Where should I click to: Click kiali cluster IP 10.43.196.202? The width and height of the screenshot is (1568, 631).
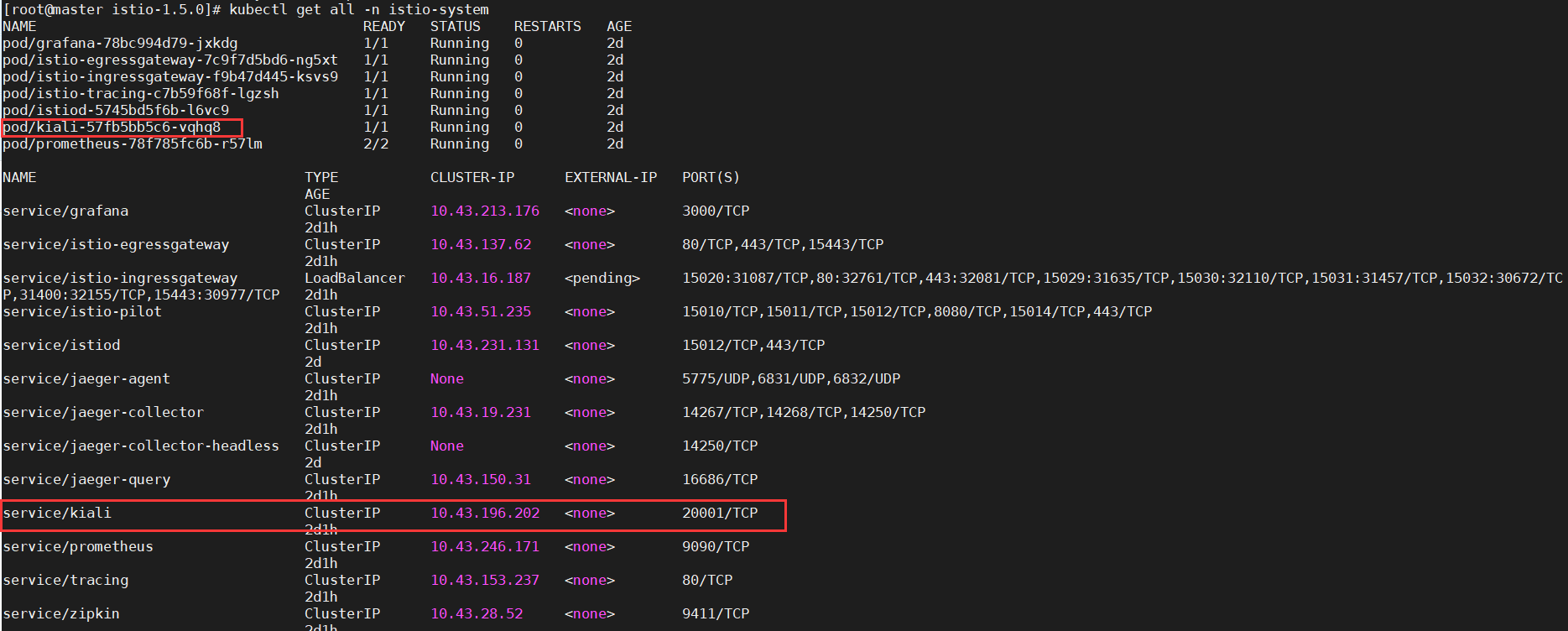tap(485, 514)
